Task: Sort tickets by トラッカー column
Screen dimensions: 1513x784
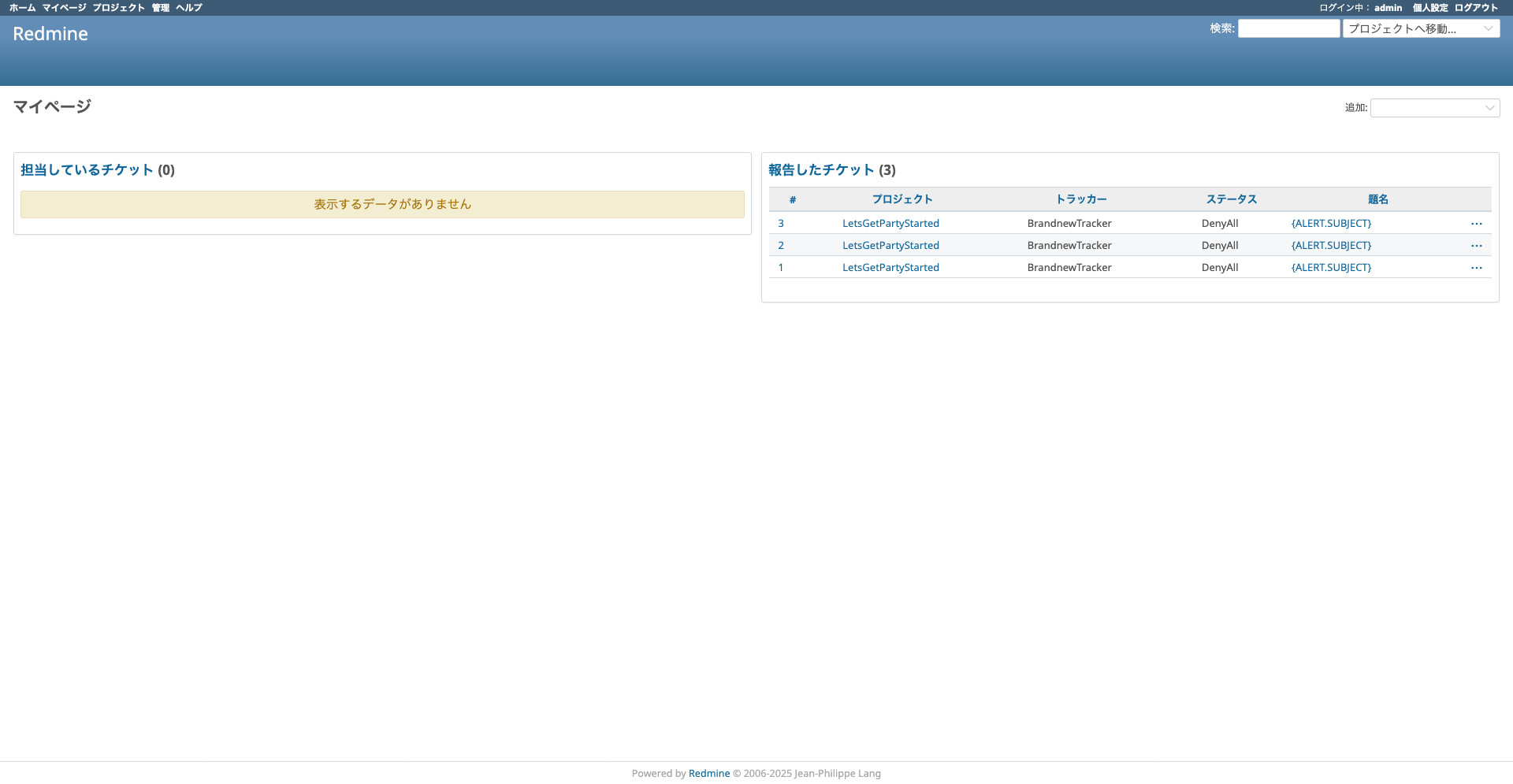Action: tap(1081, 200)
